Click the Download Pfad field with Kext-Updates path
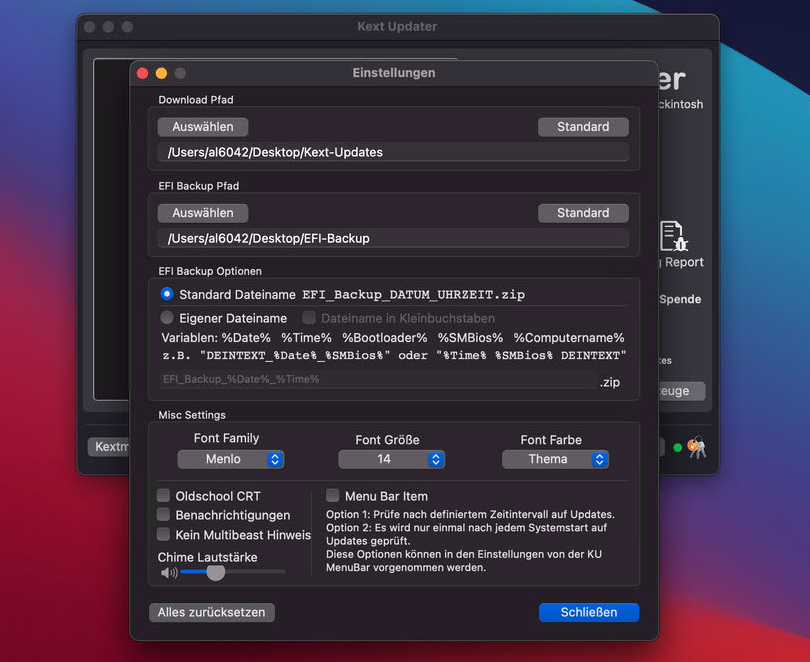810x662 pixels. [393, 152]
